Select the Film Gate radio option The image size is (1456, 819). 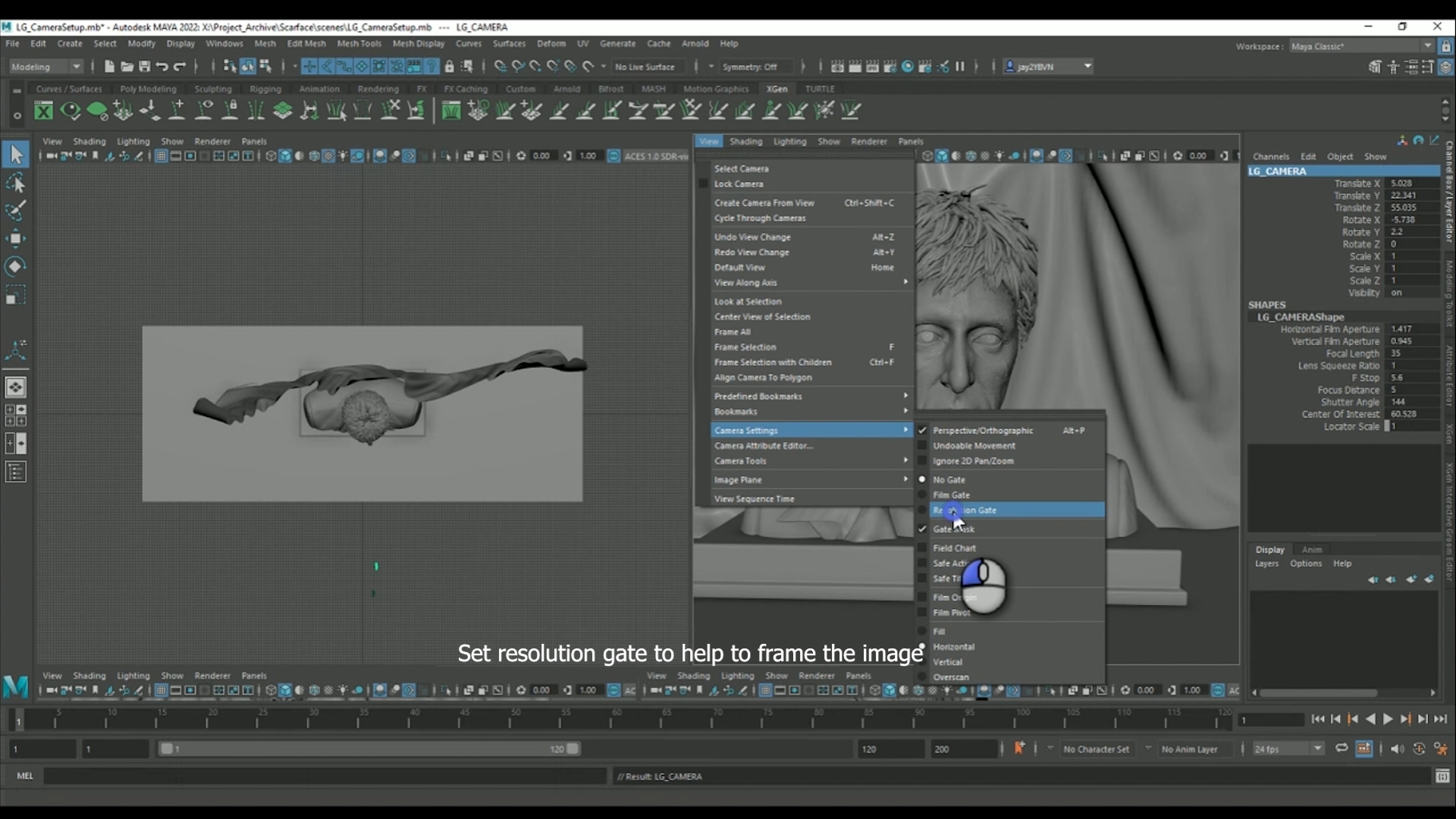[951, 495]
